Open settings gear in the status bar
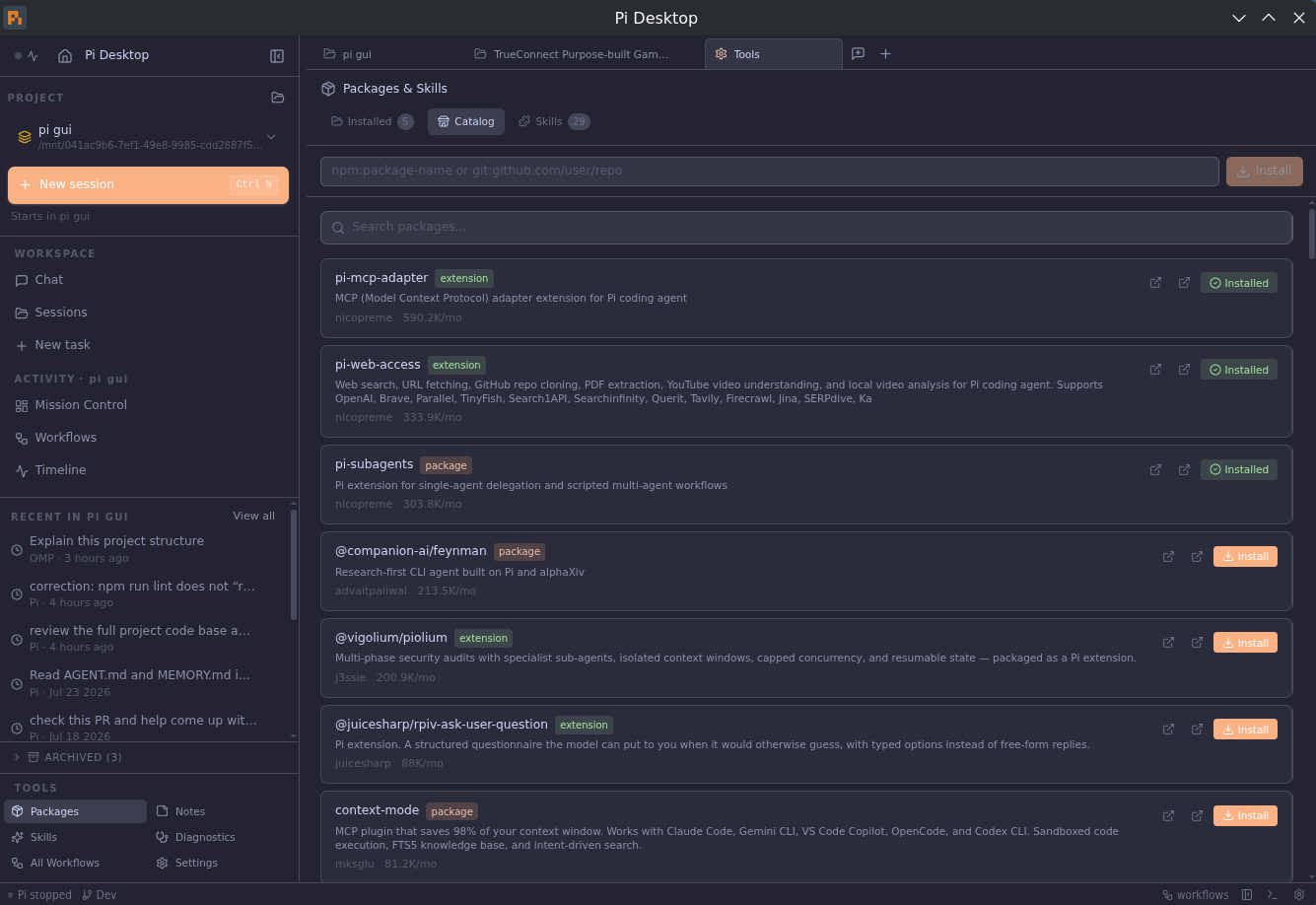This screenshot has height=905, width=1316. coord(1299,895)
